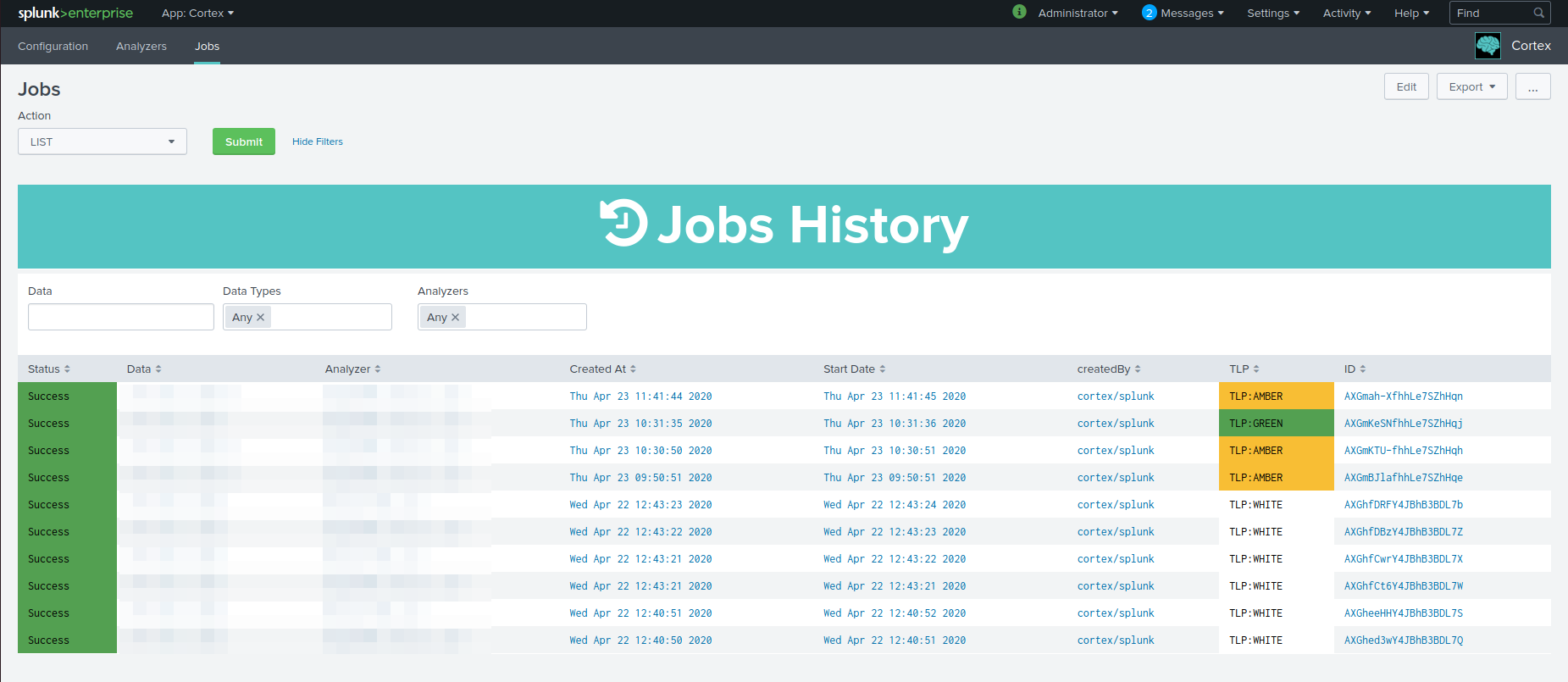
Task: Remove the Any tag in Analyzers
Action: [456, 317]
